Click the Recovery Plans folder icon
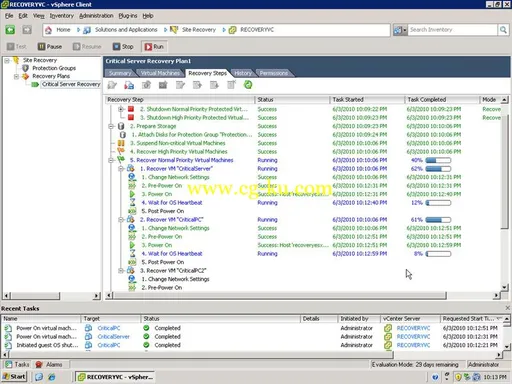Screen dimensions: 512x384 [x=25, y=76]
